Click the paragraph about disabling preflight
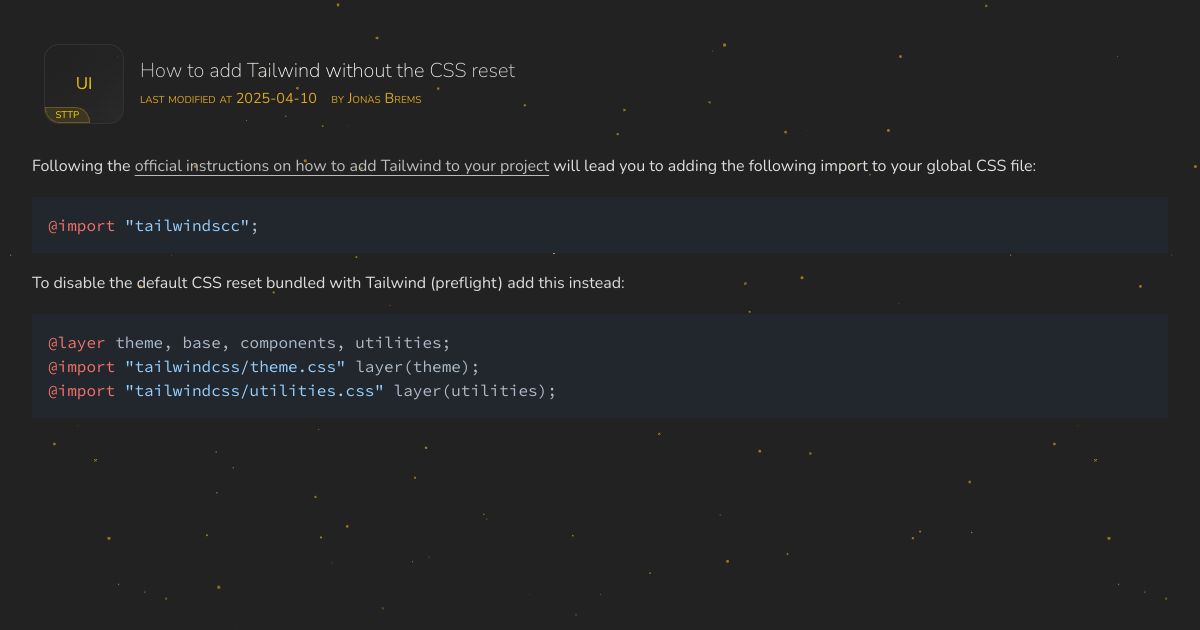 click(x=328, y=283)
